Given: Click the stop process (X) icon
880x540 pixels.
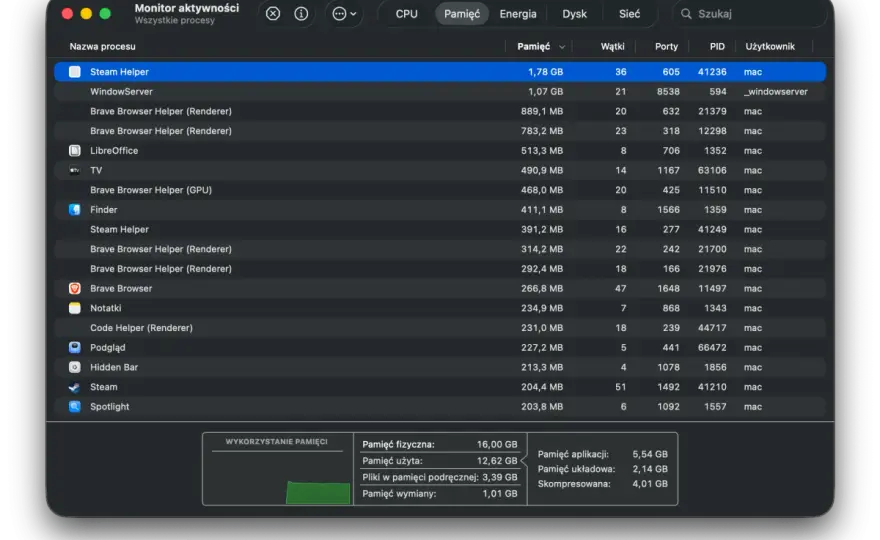Looking at the screenshot, I should 273,13.
